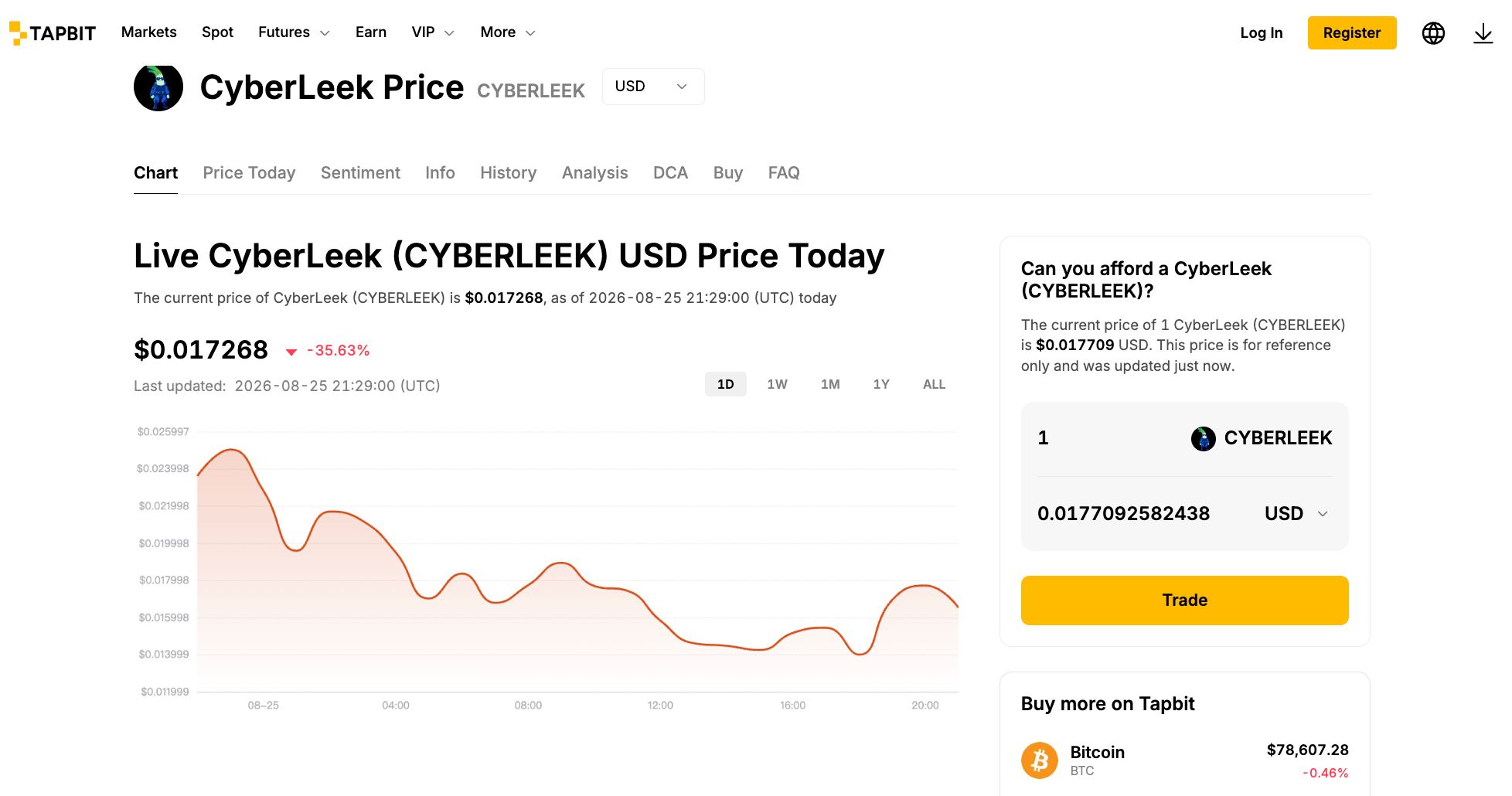Click the app download arrow icon
The width and height of the screenshot is (1512, 796).
point(1483,33)
